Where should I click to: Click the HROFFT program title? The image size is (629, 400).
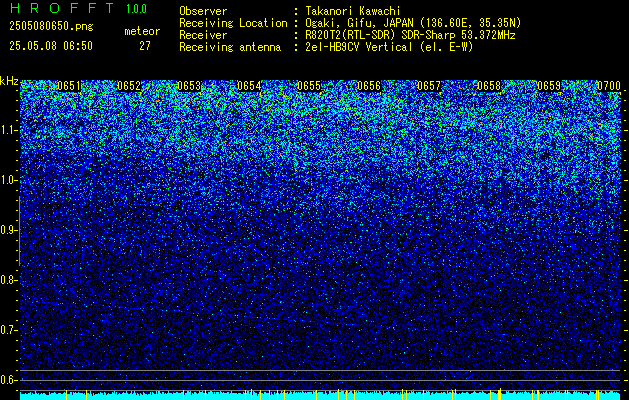(x=63, y=8)
